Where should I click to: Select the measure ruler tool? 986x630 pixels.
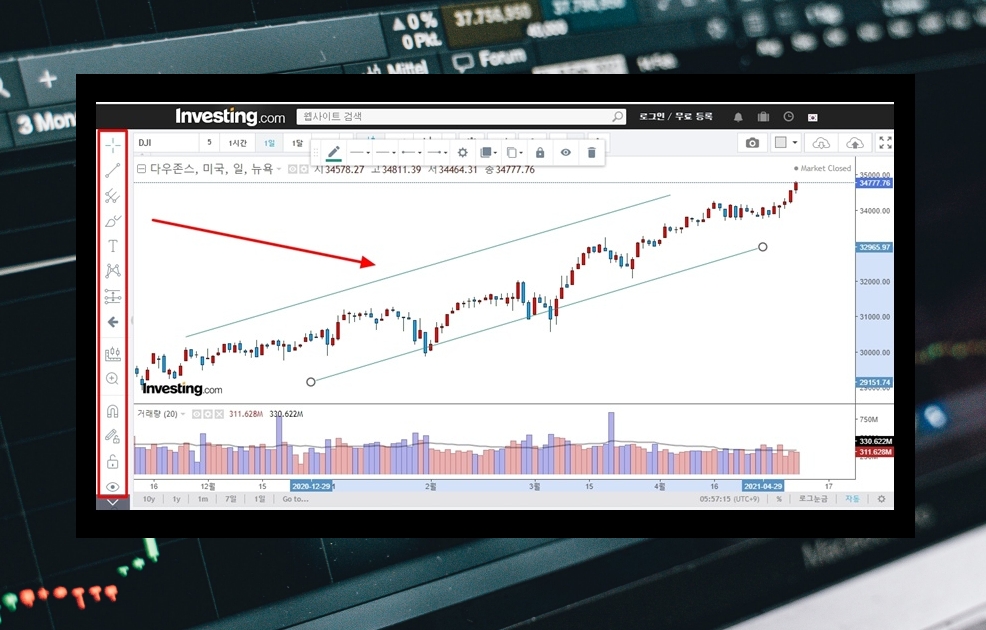tap(113, 354)
